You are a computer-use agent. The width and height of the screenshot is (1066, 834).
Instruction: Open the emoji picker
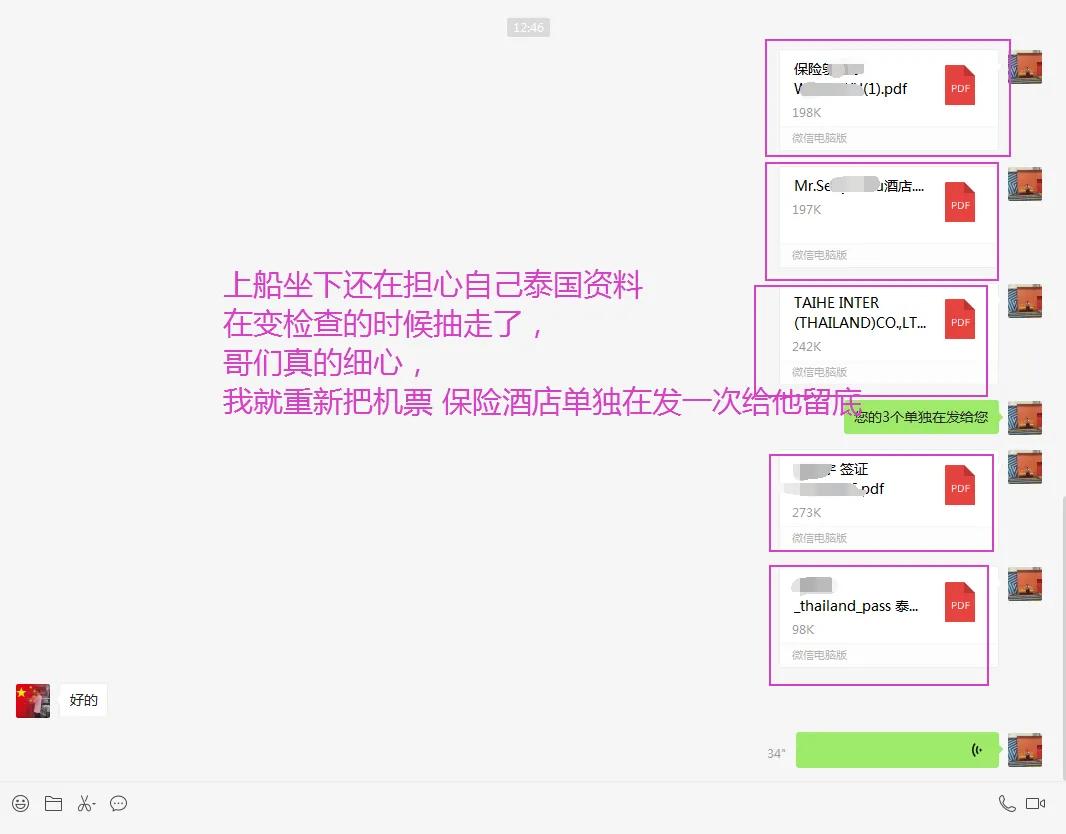(20, 803)
